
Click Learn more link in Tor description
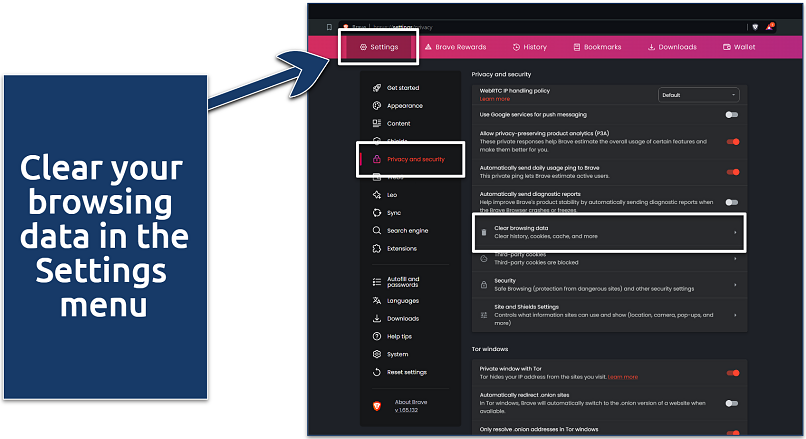[x=622, y=377]
